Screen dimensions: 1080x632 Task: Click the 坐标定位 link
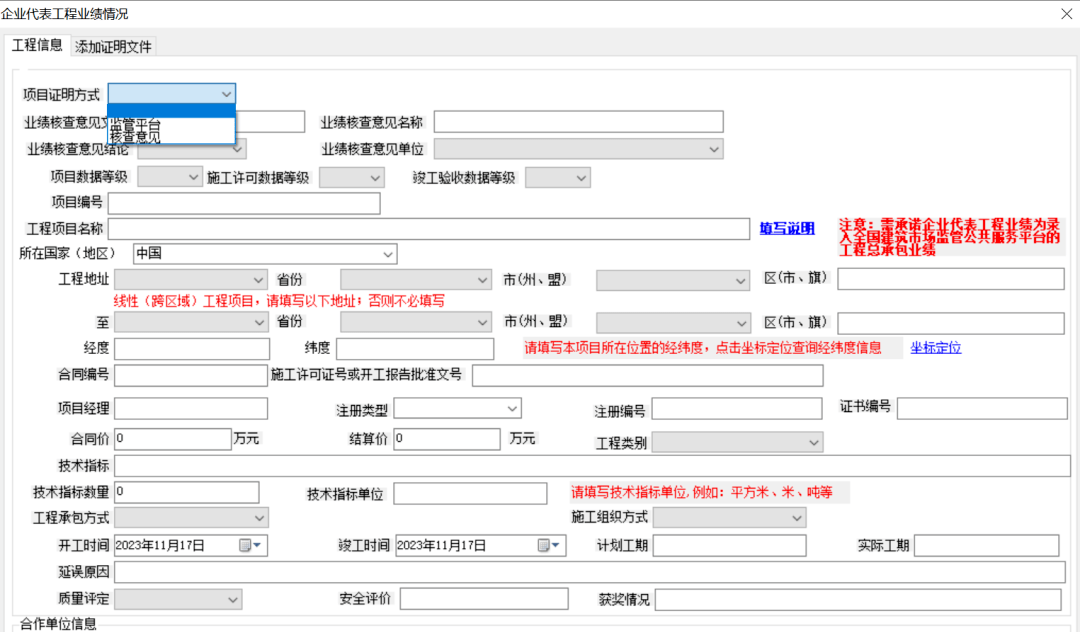(x=934, y=348)
